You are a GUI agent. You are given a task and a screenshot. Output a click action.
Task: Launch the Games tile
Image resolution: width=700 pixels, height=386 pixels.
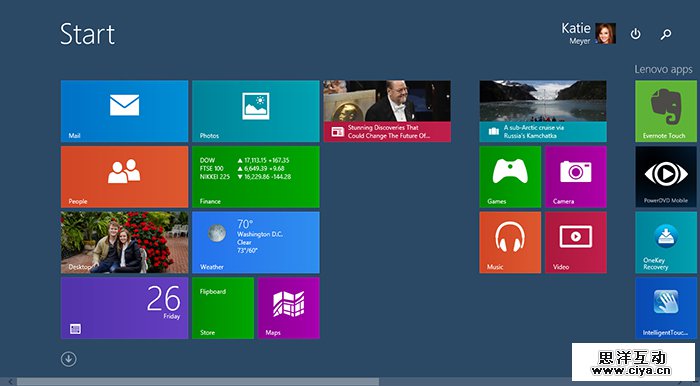[510, 177]
